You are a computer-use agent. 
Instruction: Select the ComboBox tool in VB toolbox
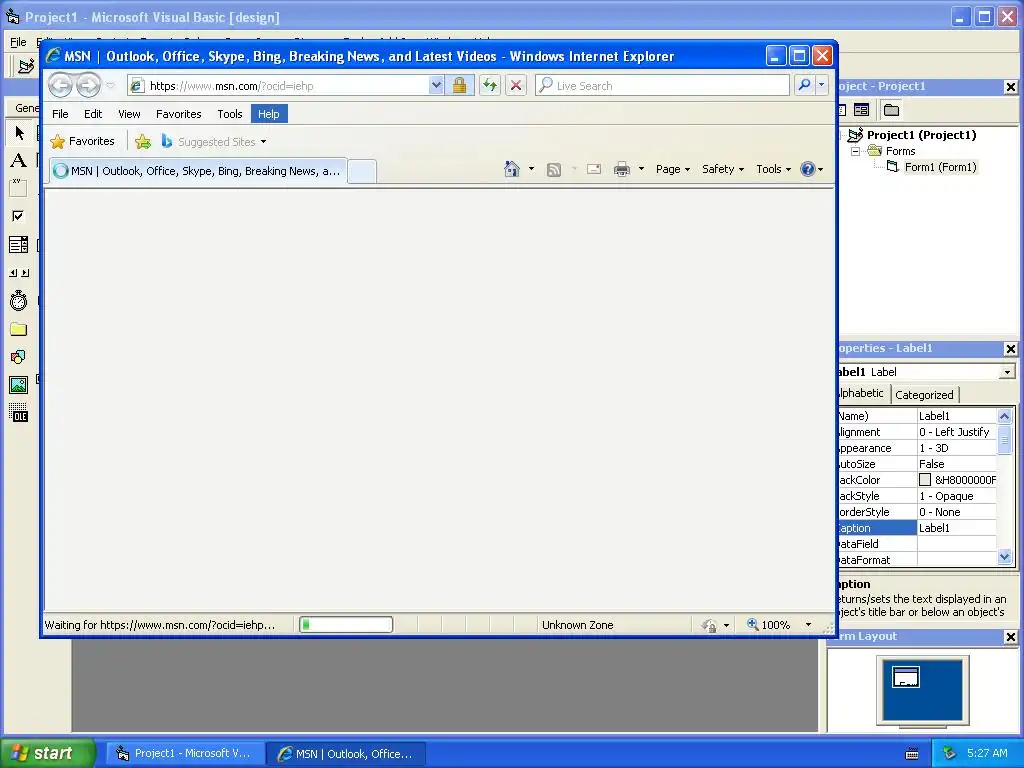[19, 245]
